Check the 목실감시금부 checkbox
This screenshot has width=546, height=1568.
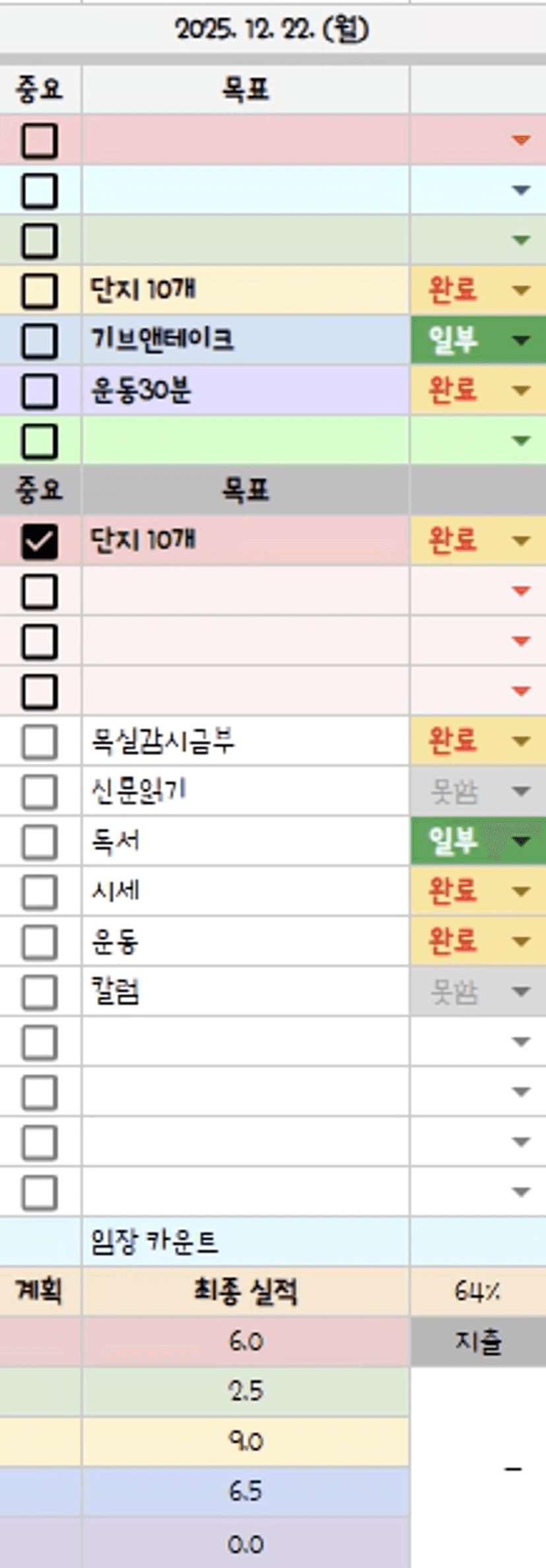click(40, 742)
